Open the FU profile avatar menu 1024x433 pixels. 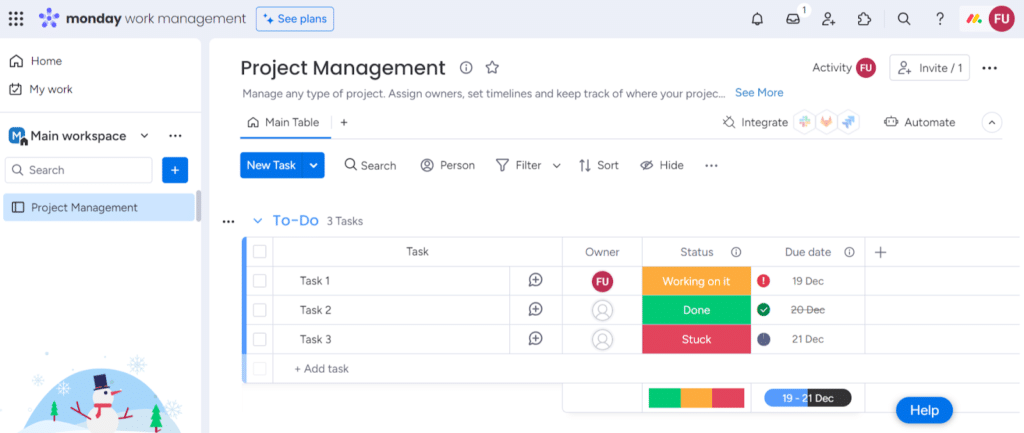1000,19
